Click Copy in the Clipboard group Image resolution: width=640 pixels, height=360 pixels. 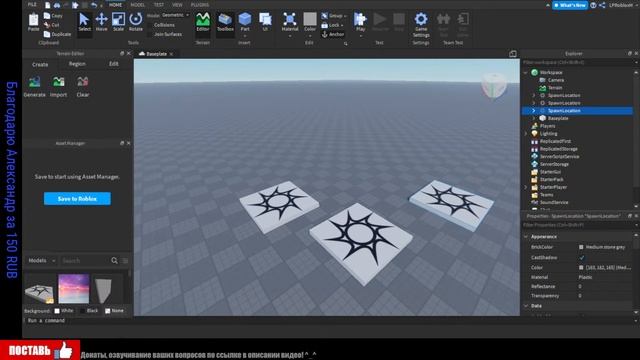[x=53, y=16]
